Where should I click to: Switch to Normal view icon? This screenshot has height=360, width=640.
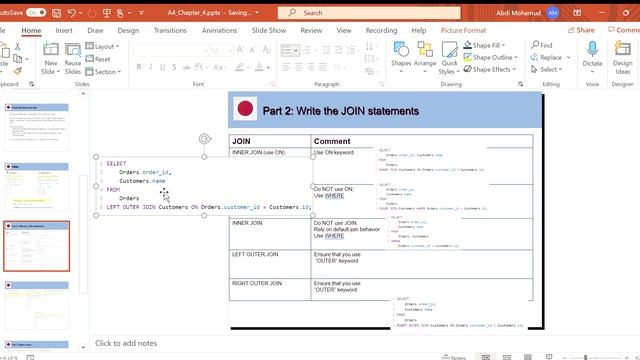point(486,358)
